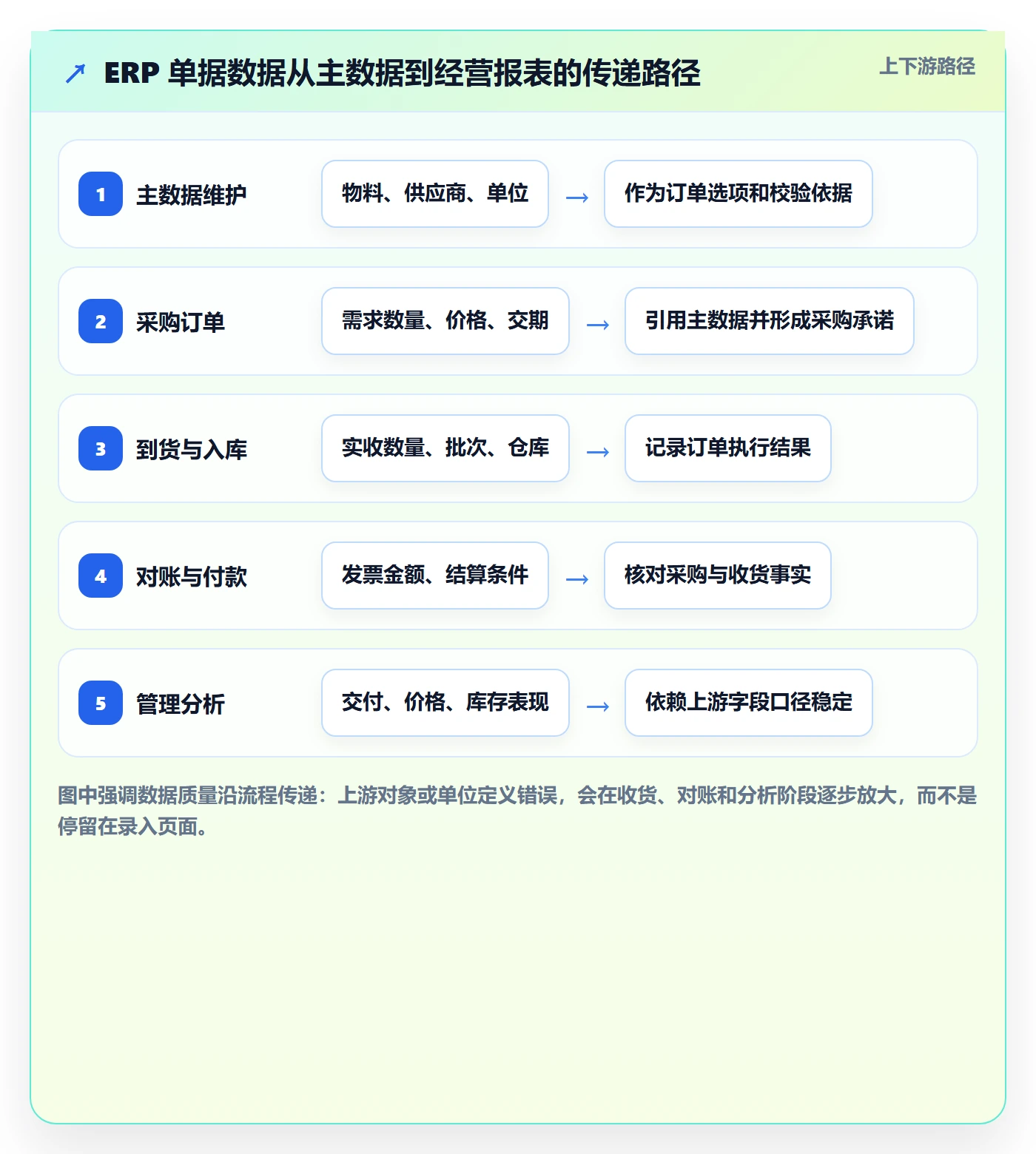
Task: Click the 引用主数据并形成采购承诺 box
Action: tap(770, 321)
